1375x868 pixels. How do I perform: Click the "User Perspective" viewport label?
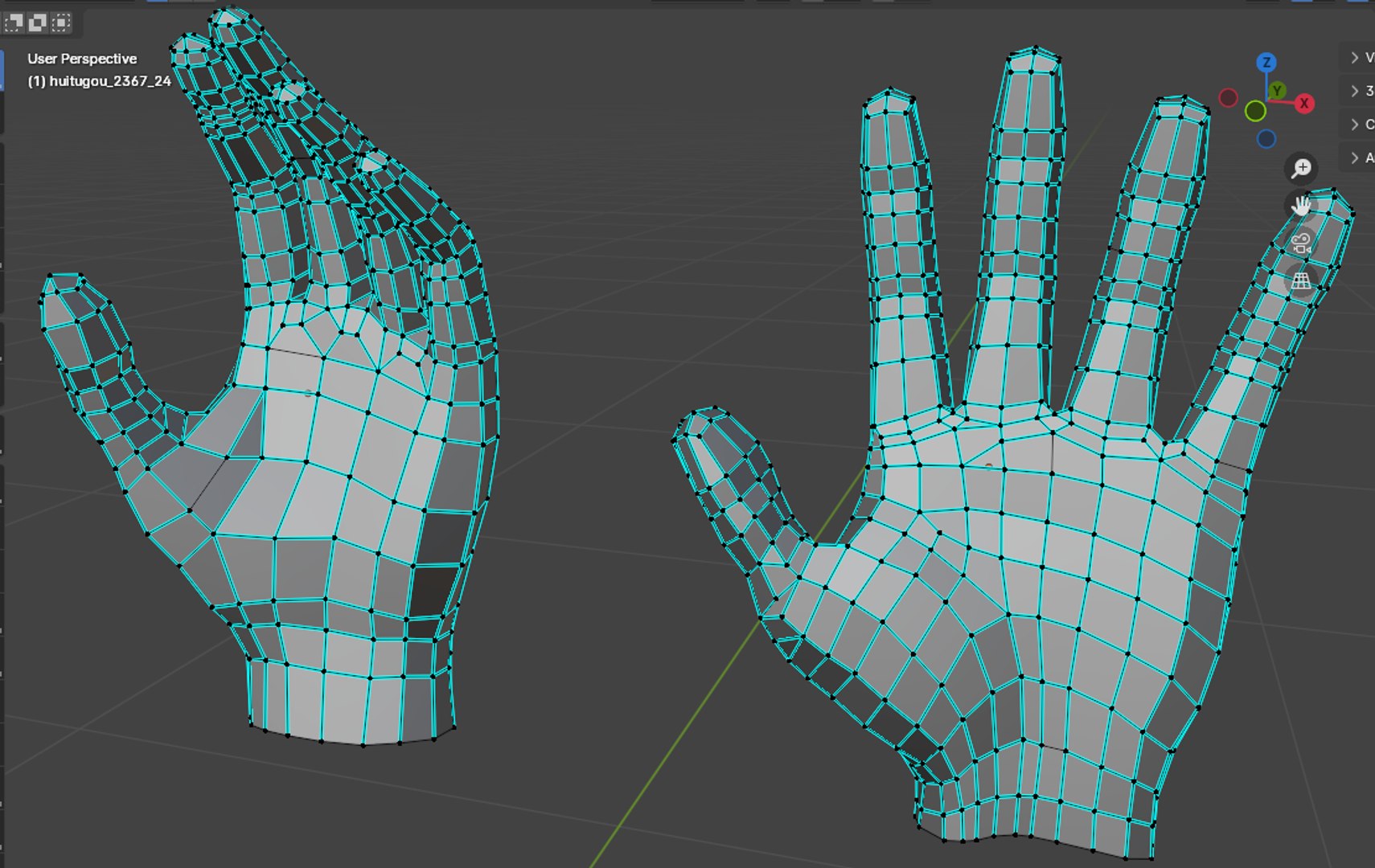tap(82, 59)
